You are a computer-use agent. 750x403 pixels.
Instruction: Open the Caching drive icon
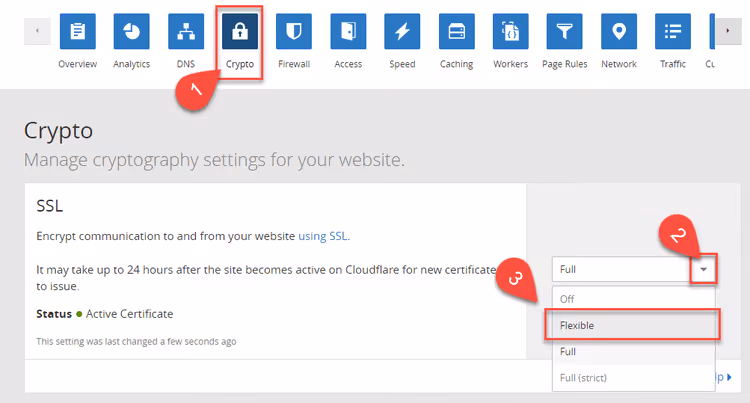coord(457,32)
